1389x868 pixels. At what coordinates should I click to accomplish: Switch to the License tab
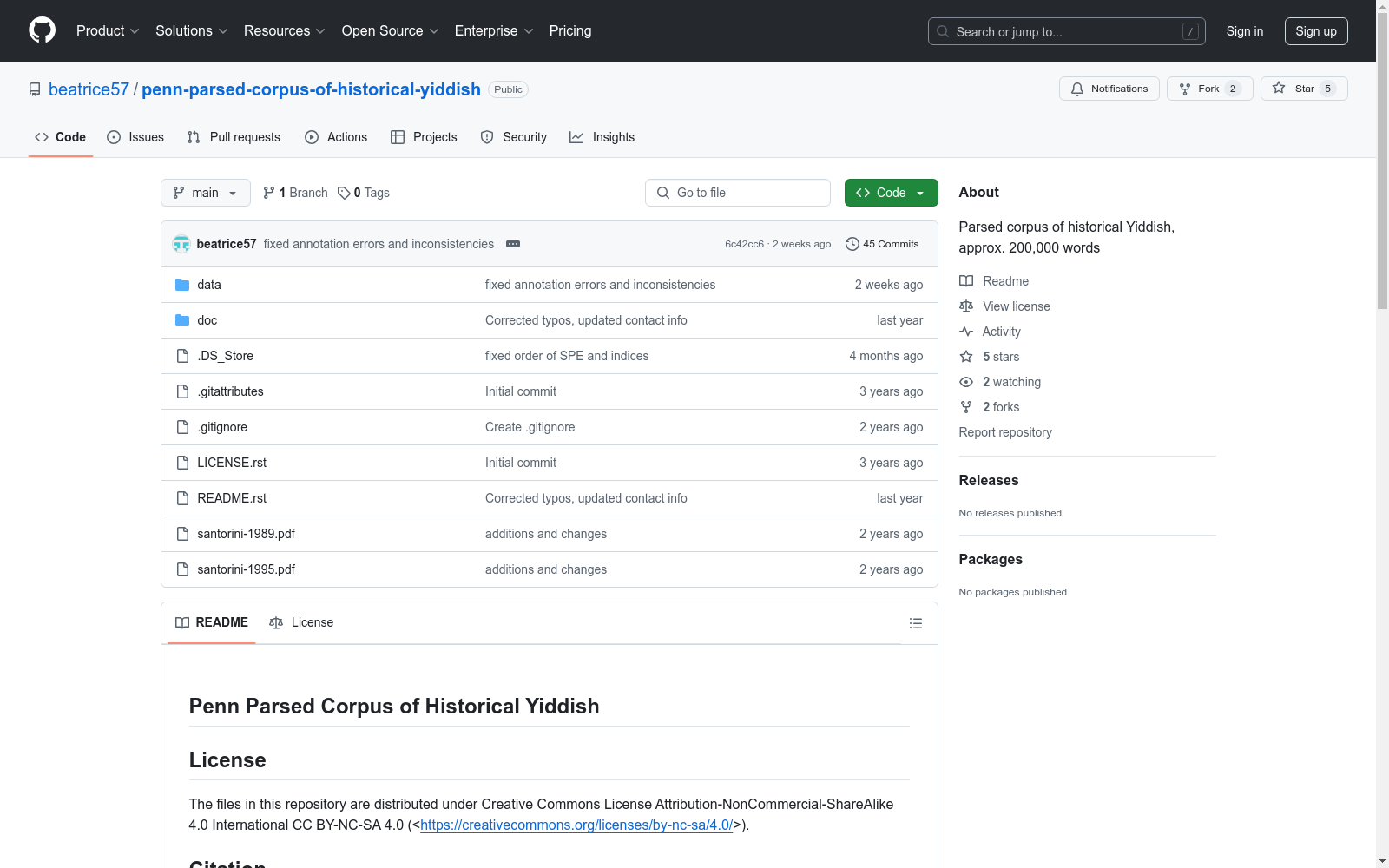301,622
